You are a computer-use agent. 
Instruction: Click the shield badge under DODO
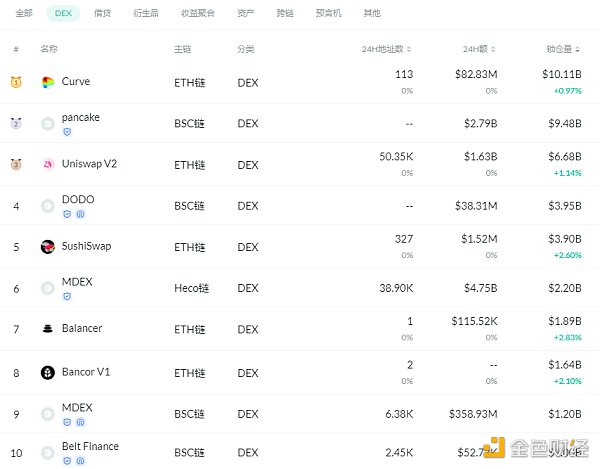coord(67,214)
